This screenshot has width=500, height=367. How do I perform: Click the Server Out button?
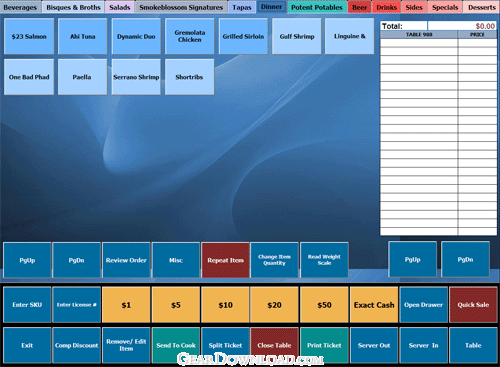coord(374,345)
